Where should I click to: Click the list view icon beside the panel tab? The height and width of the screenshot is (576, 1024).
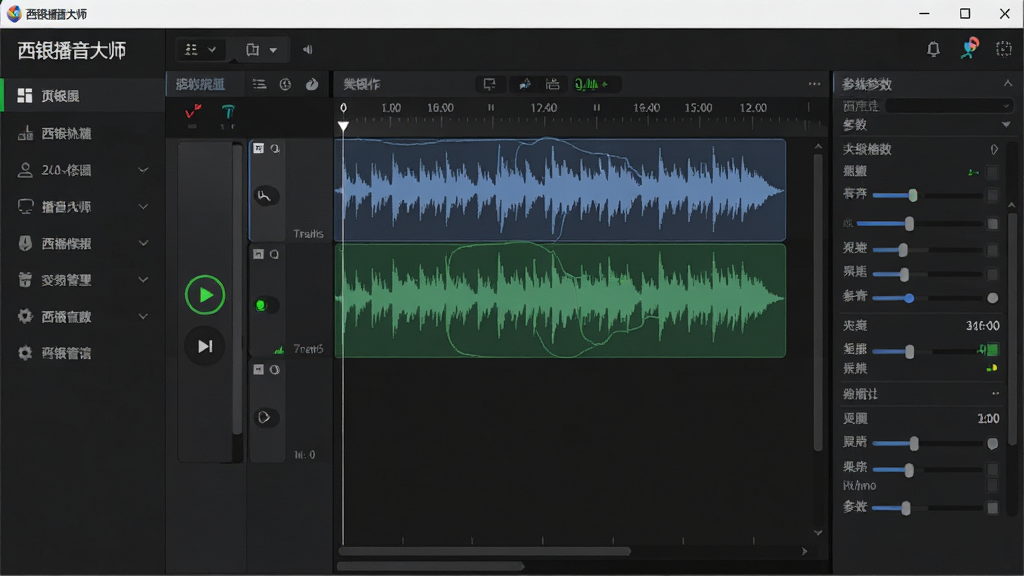tap(259, 84)
